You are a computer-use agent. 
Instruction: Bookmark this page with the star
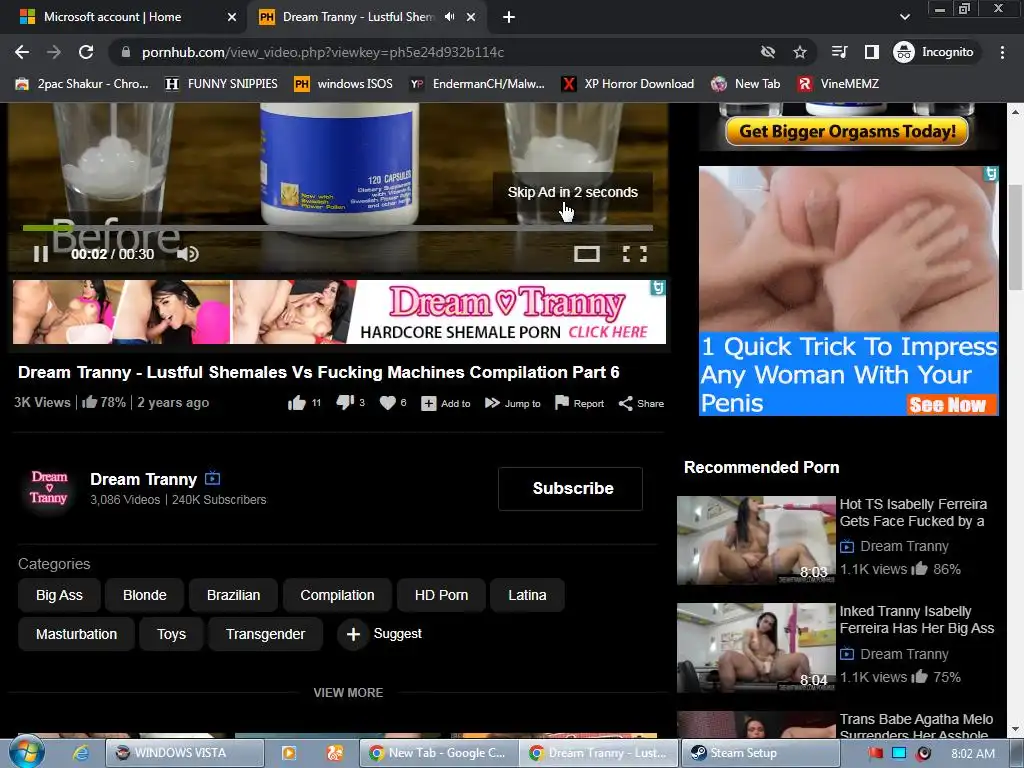[800, 52]
